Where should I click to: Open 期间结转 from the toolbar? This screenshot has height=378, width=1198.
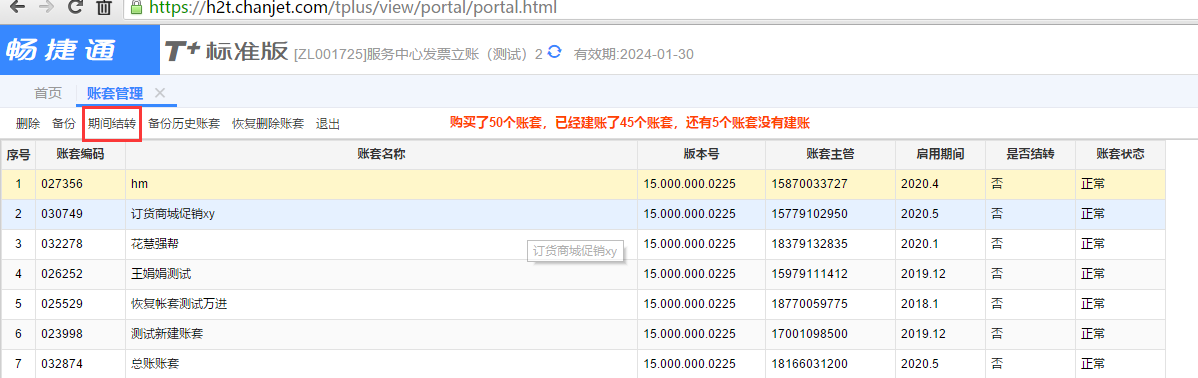(112, 123)
